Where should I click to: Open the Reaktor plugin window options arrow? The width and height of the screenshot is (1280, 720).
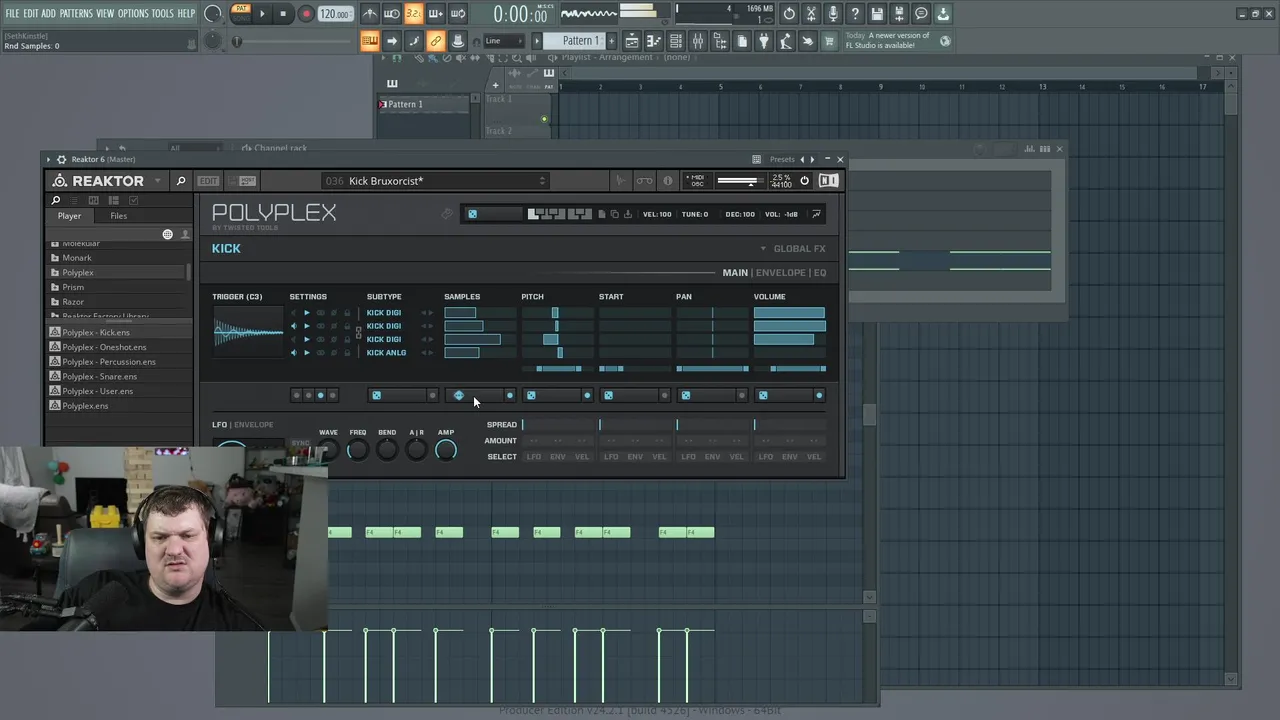pos(49,159)
